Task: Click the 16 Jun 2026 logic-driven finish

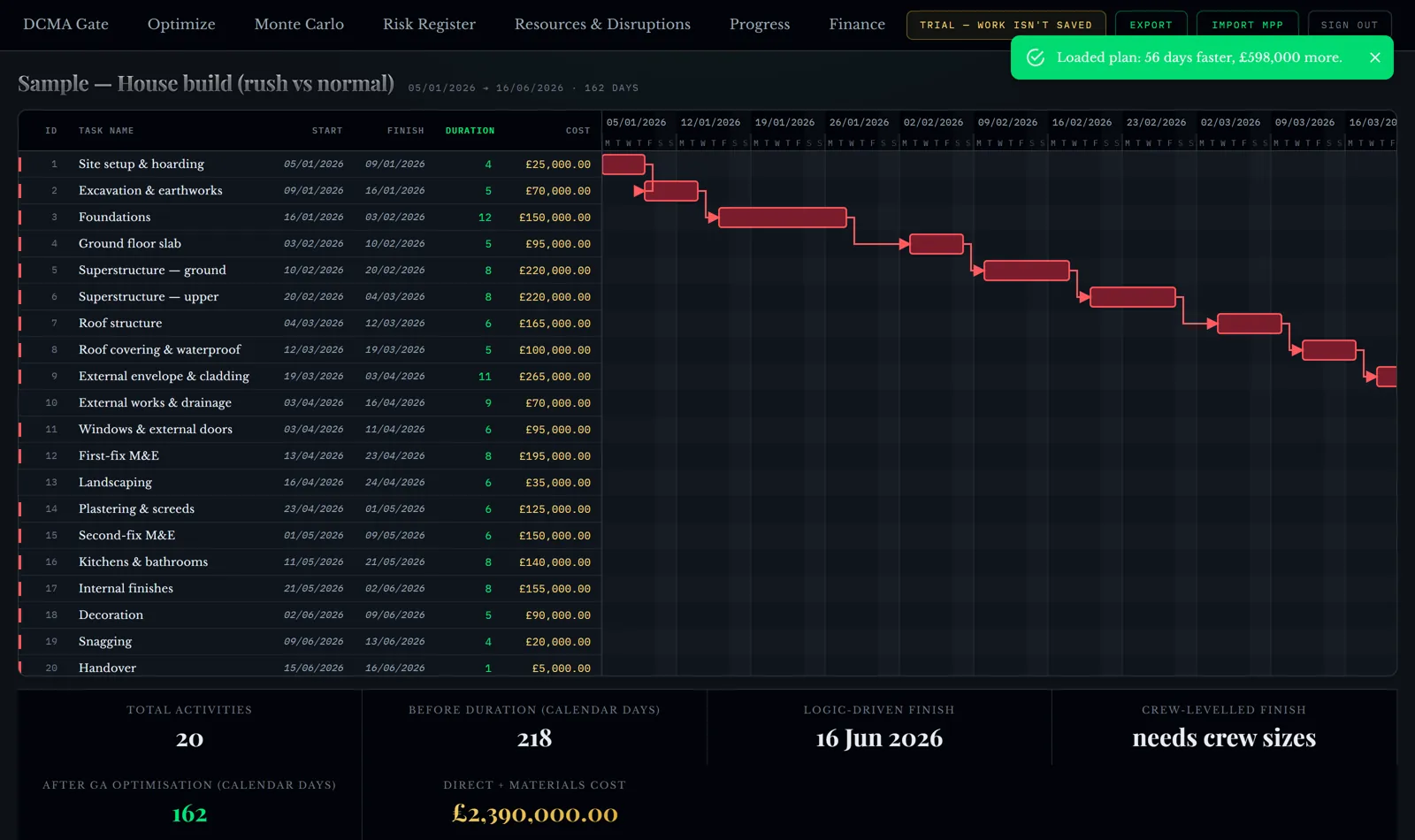Action: (879, 738)
